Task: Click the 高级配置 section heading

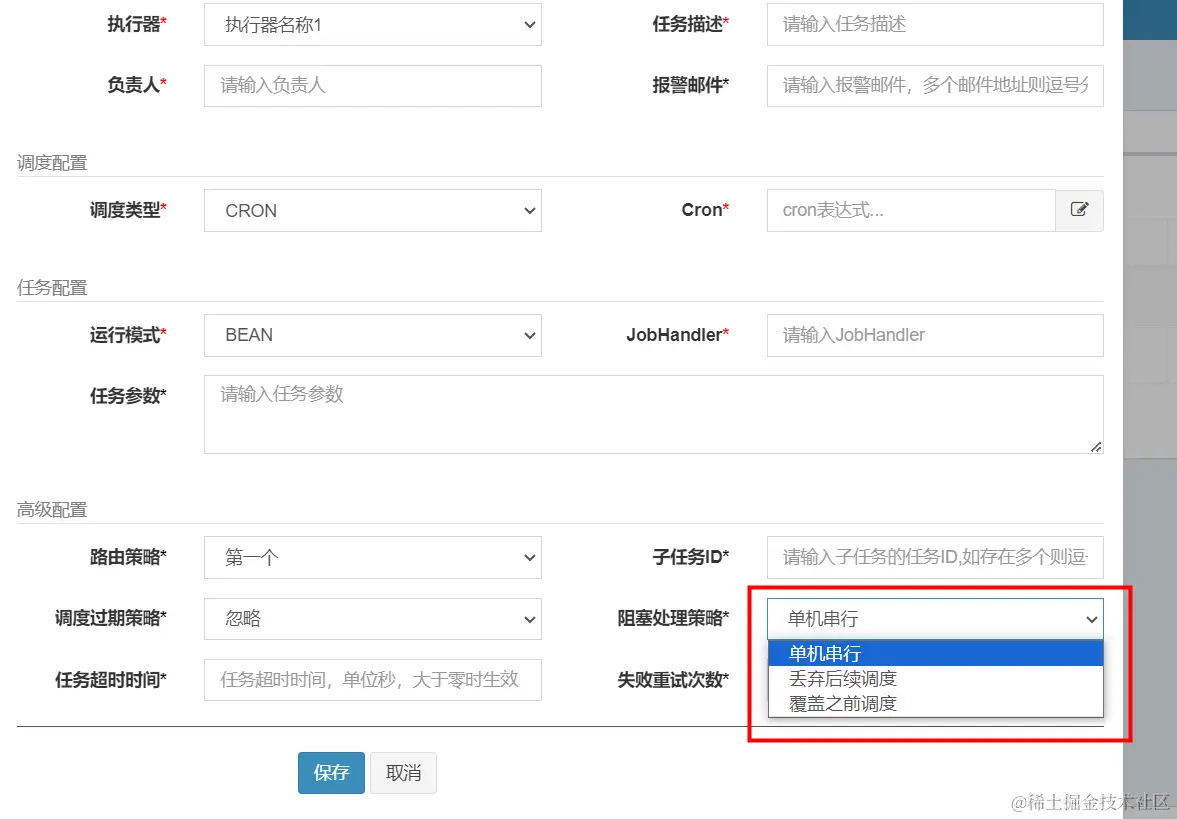Action: [53, 510]
